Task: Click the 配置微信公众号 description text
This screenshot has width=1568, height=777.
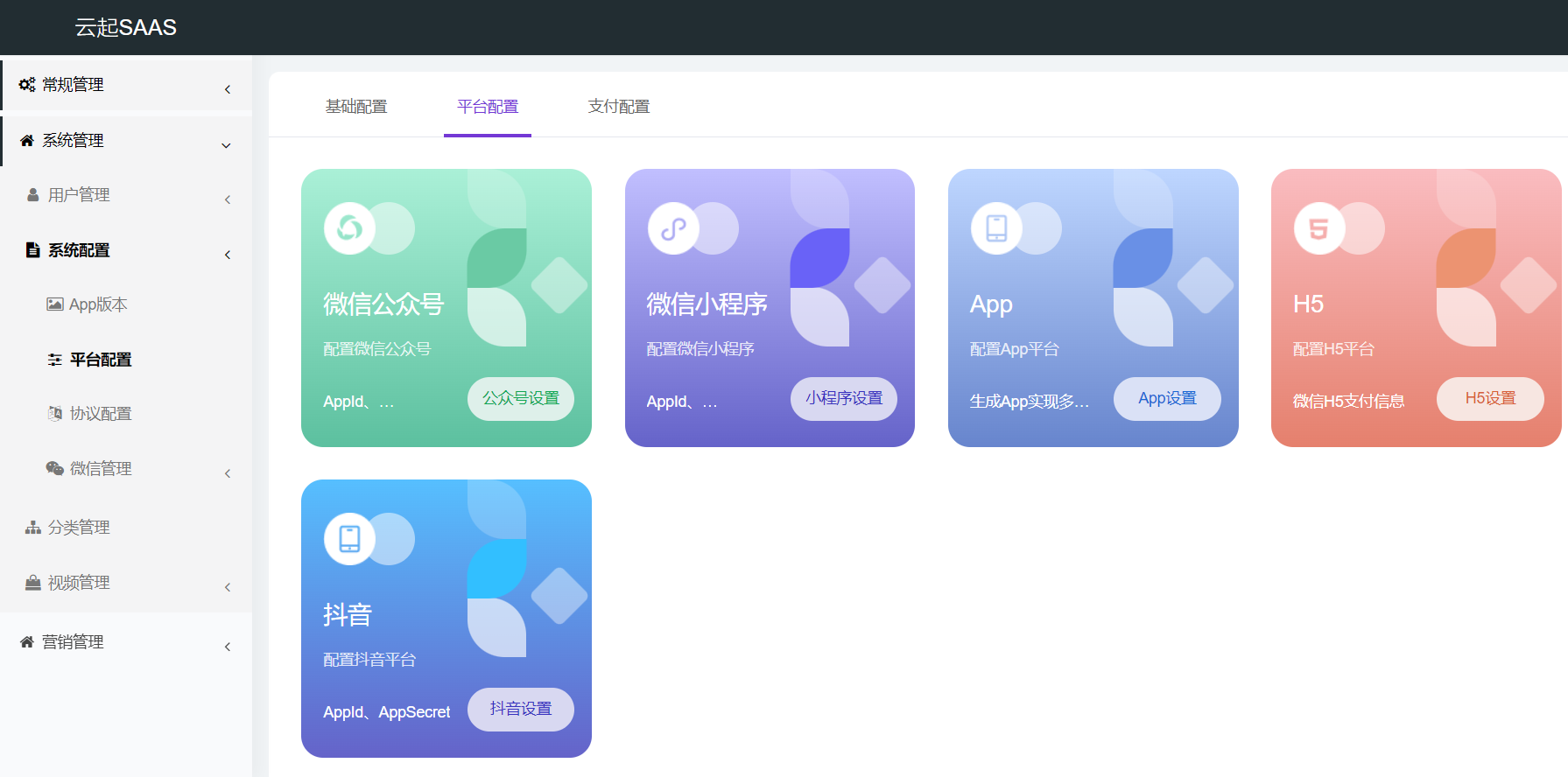Action: [x=377, y=349]
